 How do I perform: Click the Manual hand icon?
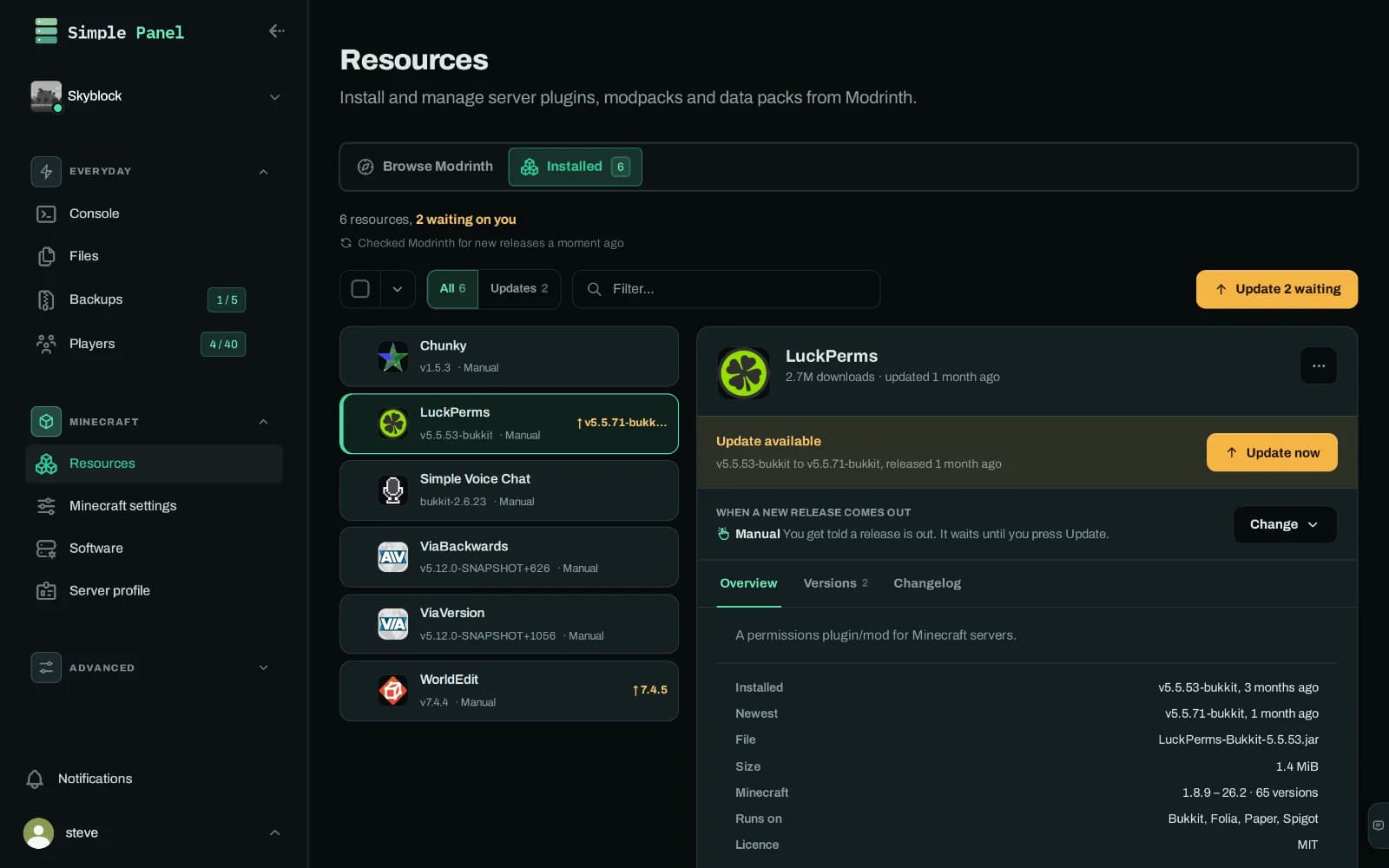point(723,534)
